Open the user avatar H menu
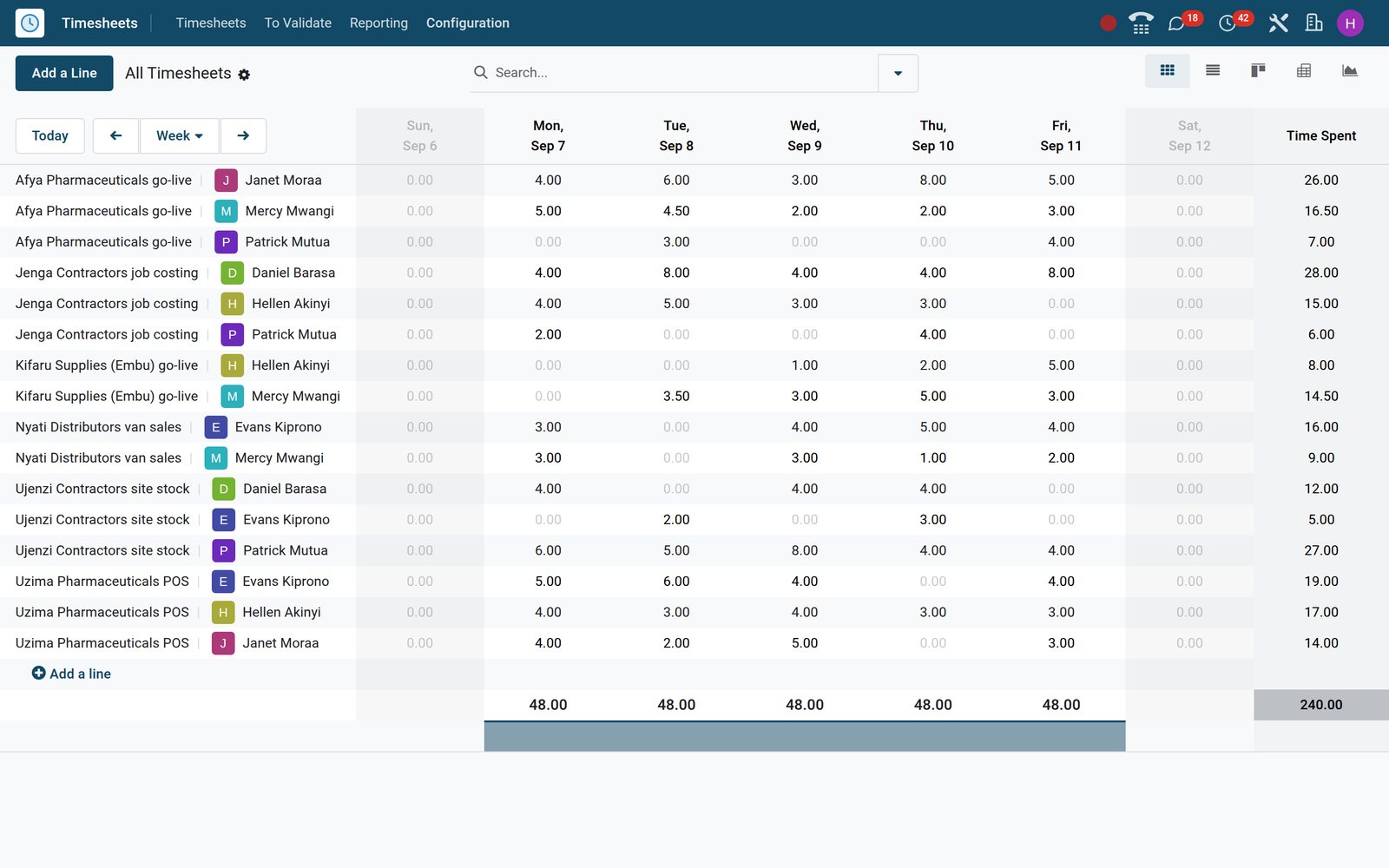Image resolution: width=1389 pixels, height=868 pixels. click(x=1350, y=23)
